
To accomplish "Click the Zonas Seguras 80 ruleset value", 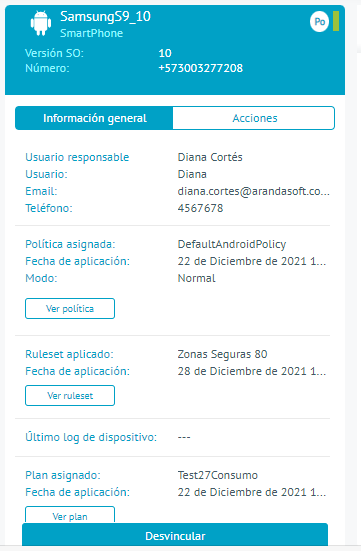I will [222, 354].
